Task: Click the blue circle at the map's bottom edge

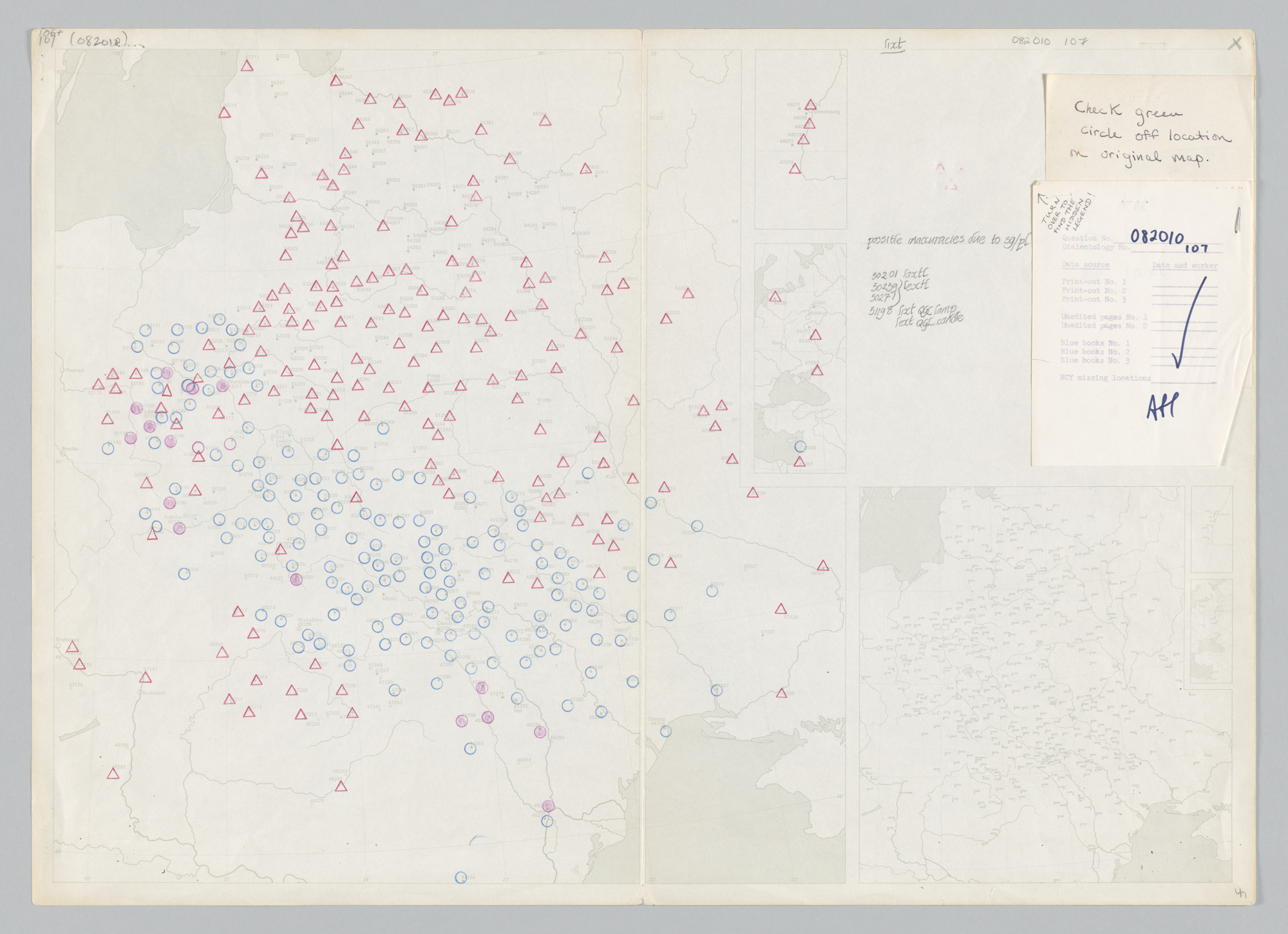Action: [x=461, y=878]
